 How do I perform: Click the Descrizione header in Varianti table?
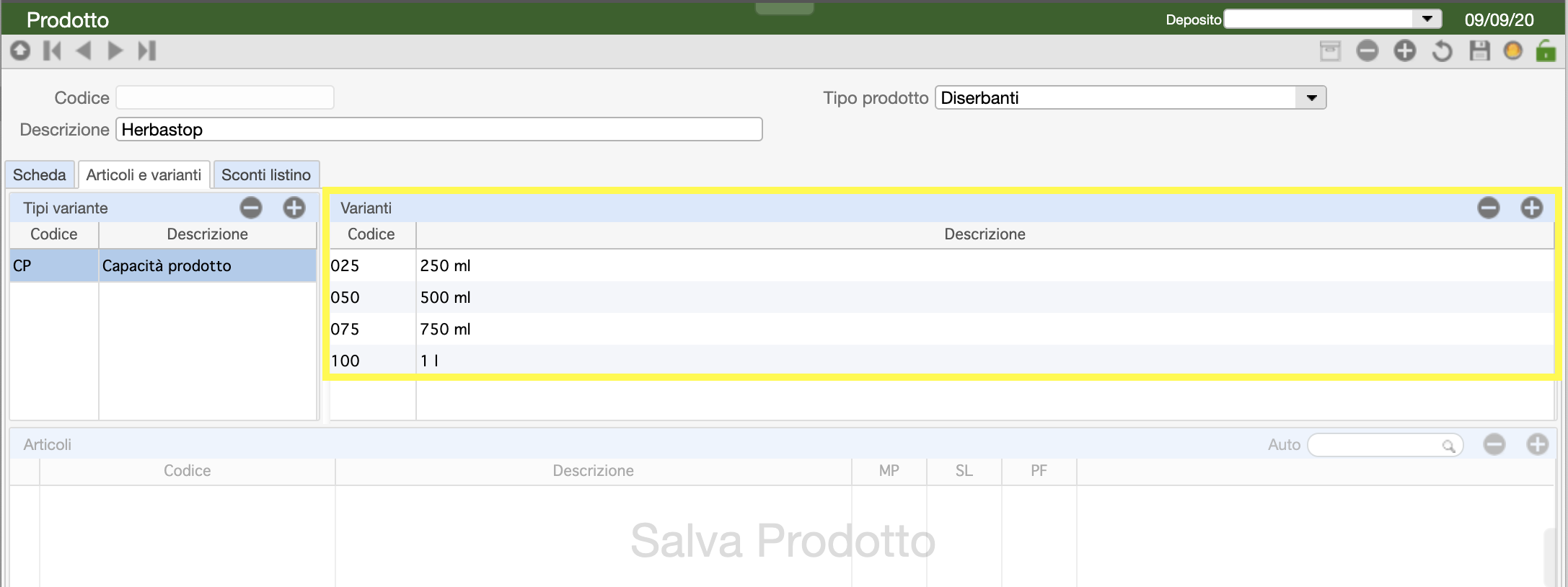coord(985,234)
